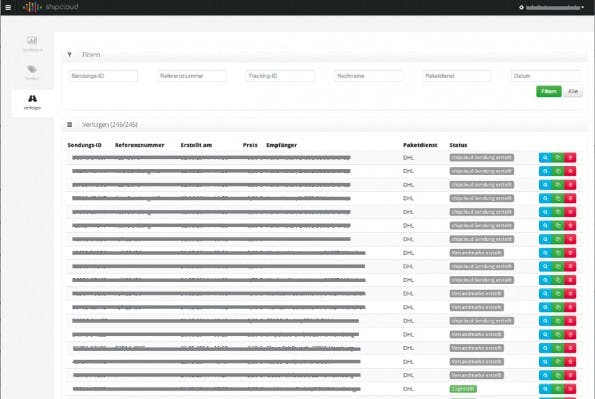Image resolution: width=595 pixels, height=399 pixels.
Task: Open the Versand tags section in sidebar
Action: (32, 72)
